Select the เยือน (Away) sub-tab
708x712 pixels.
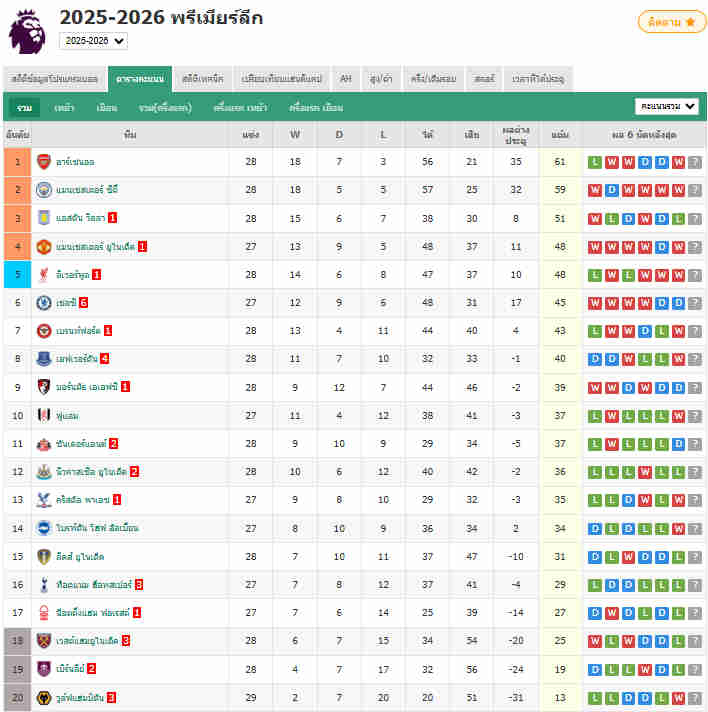click(107, 107)
